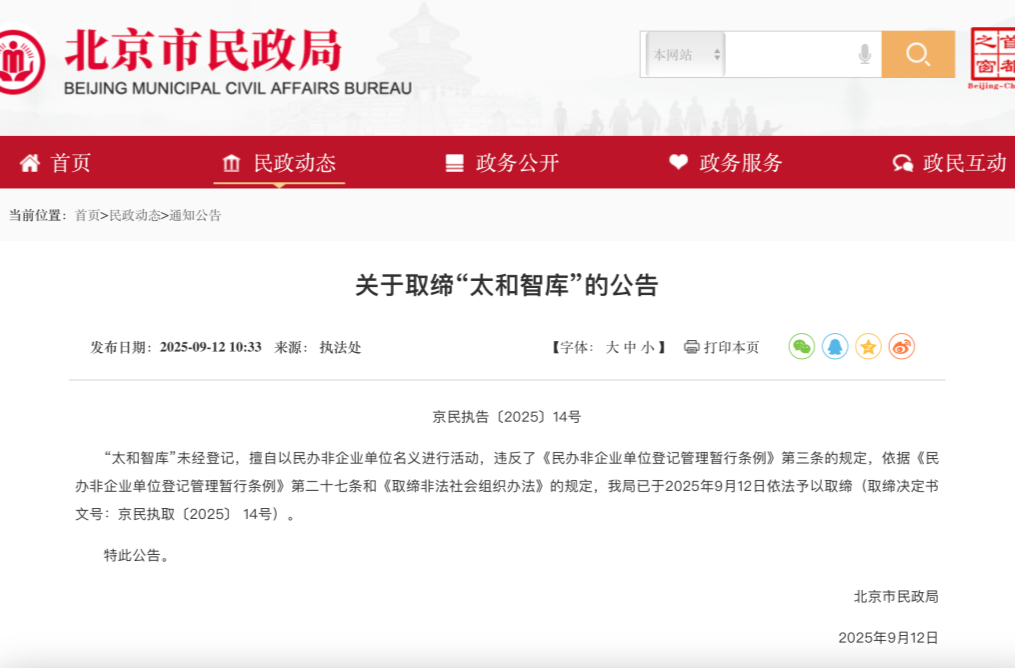
Task: Click the building icon beside 民政动态
Action: pyautogui.click(x=231, y=162)
